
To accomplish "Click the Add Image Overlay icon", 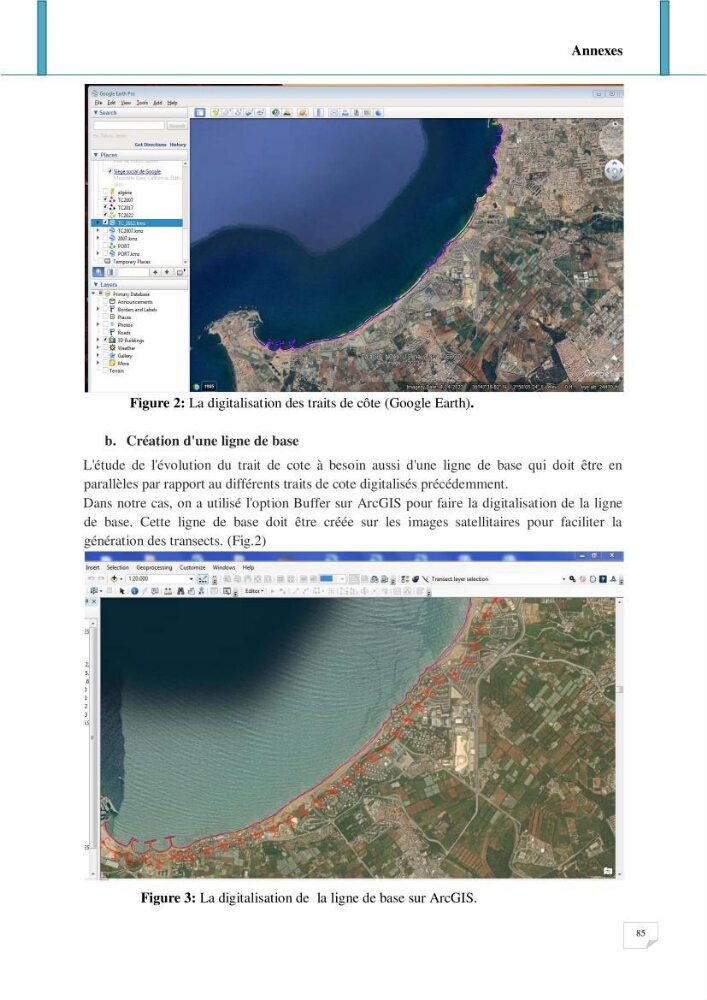I will 249,112.
